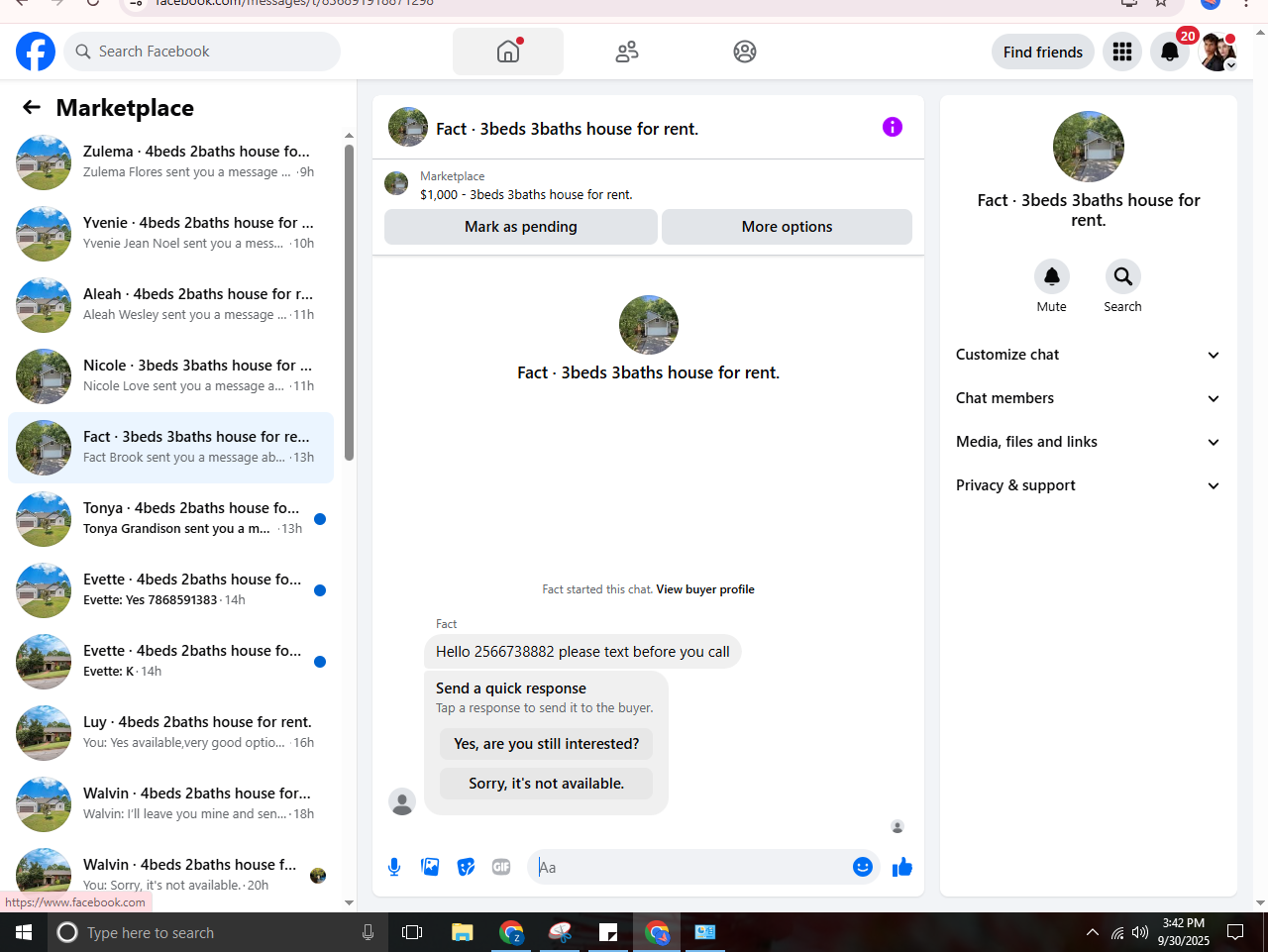This screenshot has width=1268, height=952.
Task: Click the taskbar search microphone icon
Action: 368,932
